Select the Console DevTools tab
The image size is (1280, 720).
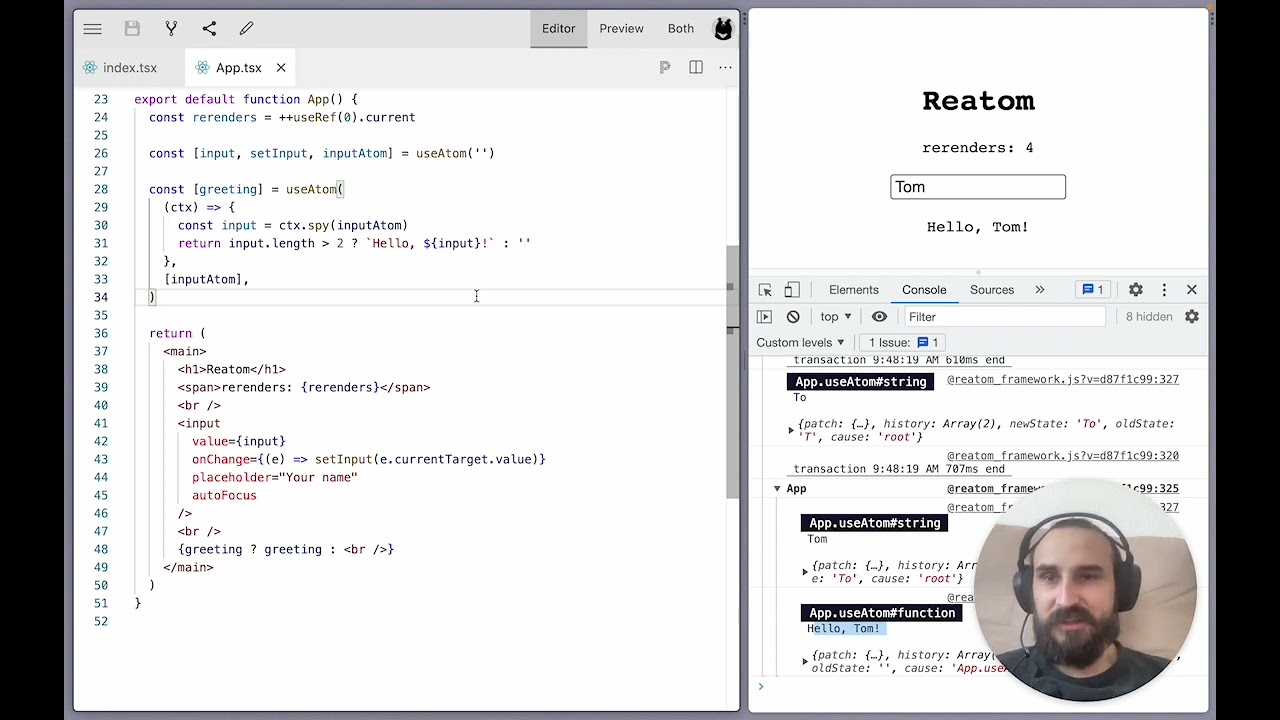tap(924, 290)
